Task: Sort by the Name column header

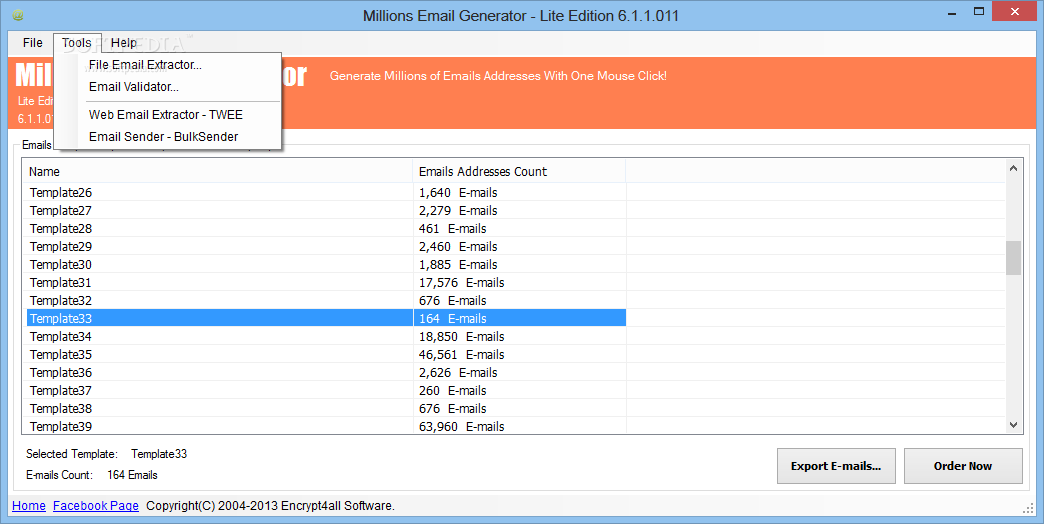Action: (218, 171)
